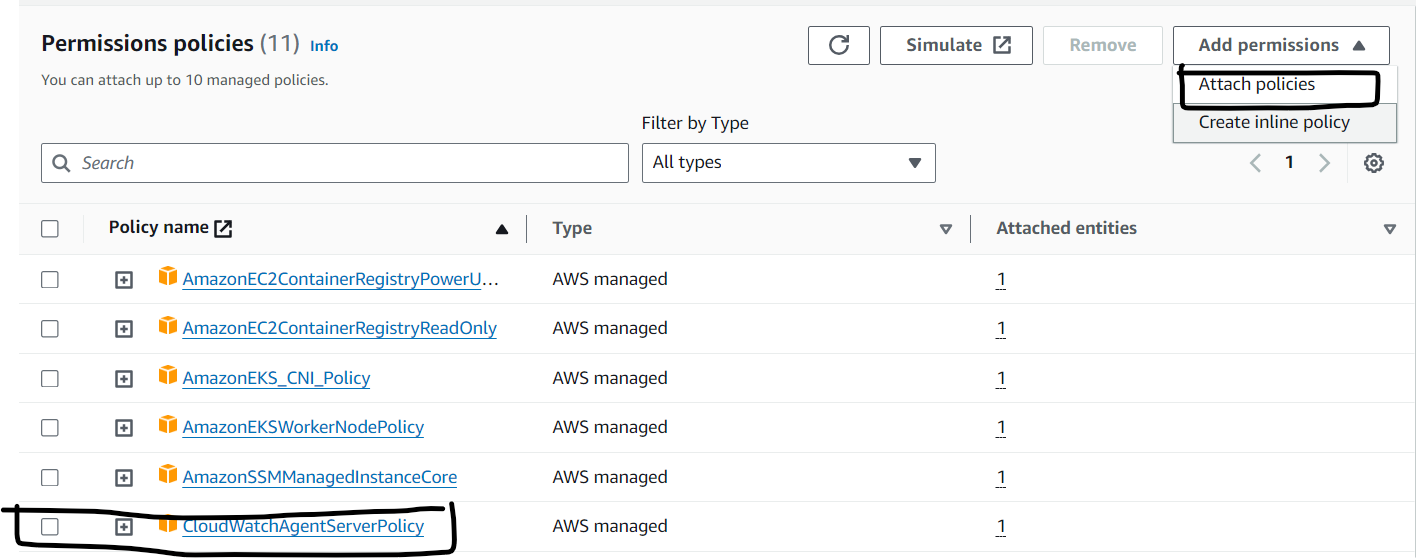The width and height of the screenshot is (1416, 558).
Task: Sort by the Type column arrow
Action: [946, 229]
